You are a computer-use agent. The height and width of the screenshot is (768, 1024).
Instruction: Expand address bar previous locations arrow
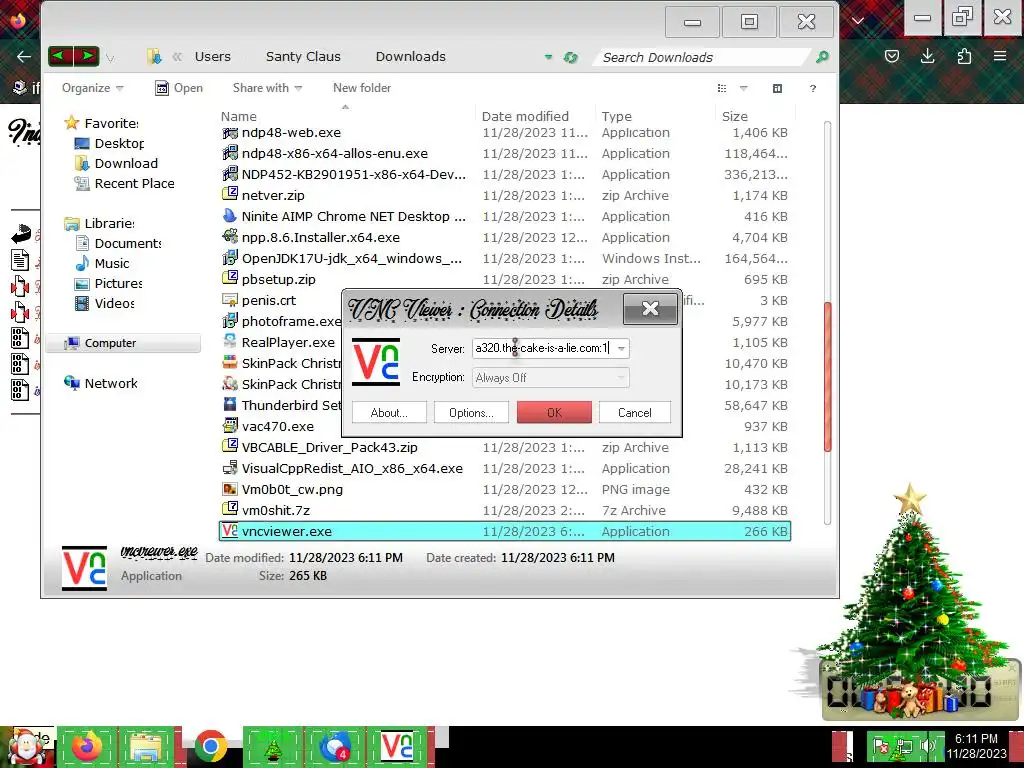548,57
